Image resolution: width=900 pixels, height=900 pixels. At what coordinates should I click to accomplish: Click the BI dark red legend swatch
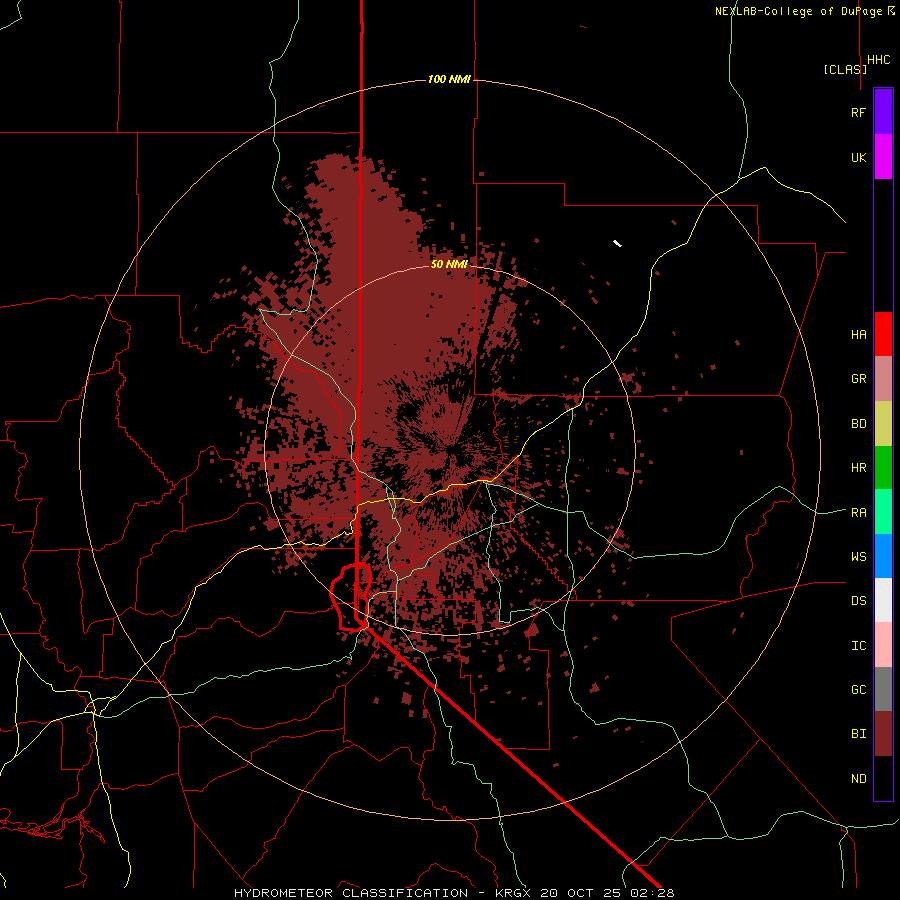click(x=883, y=734)
